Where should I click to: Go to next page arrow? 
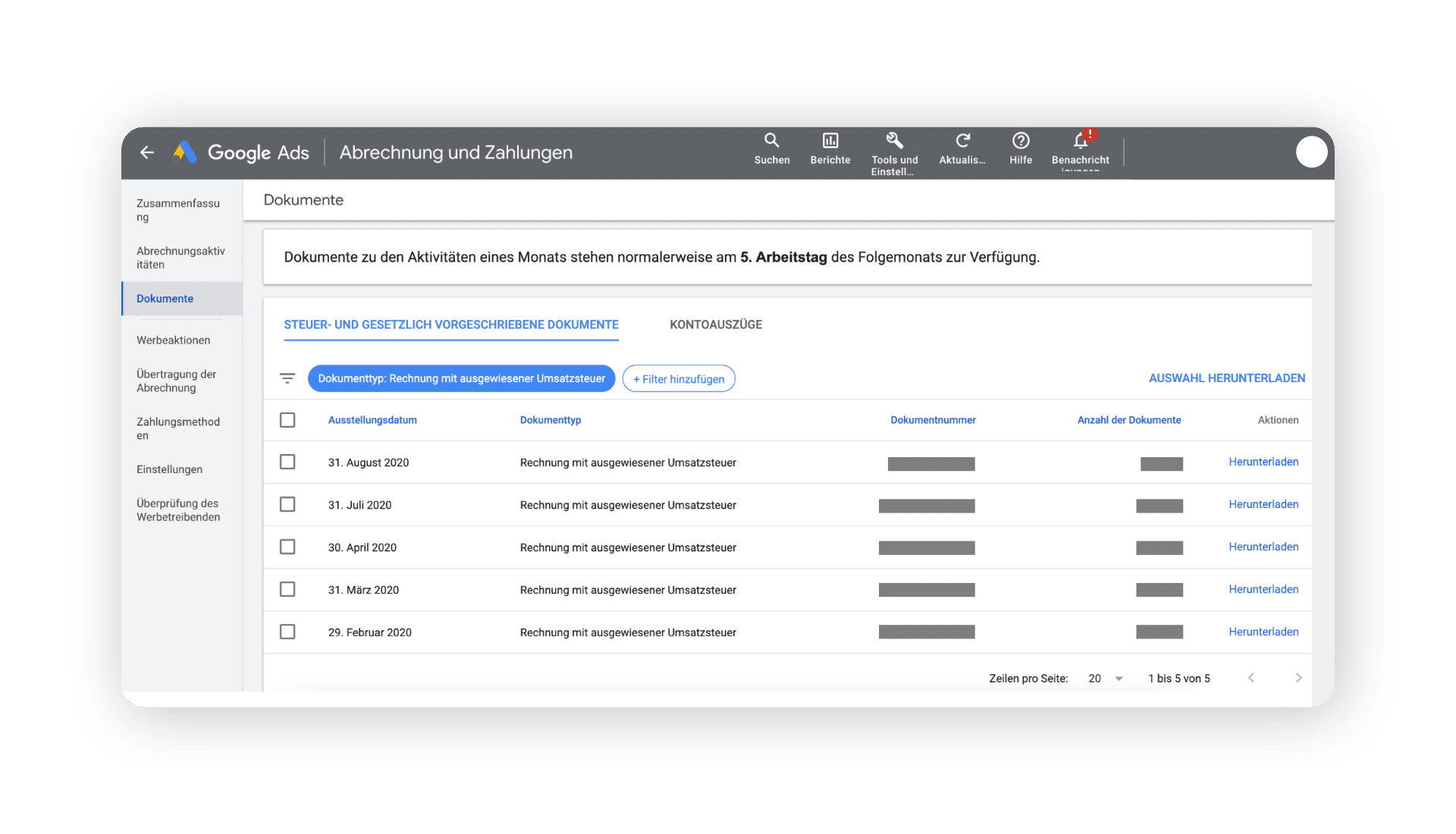(x=1298, y=678)
